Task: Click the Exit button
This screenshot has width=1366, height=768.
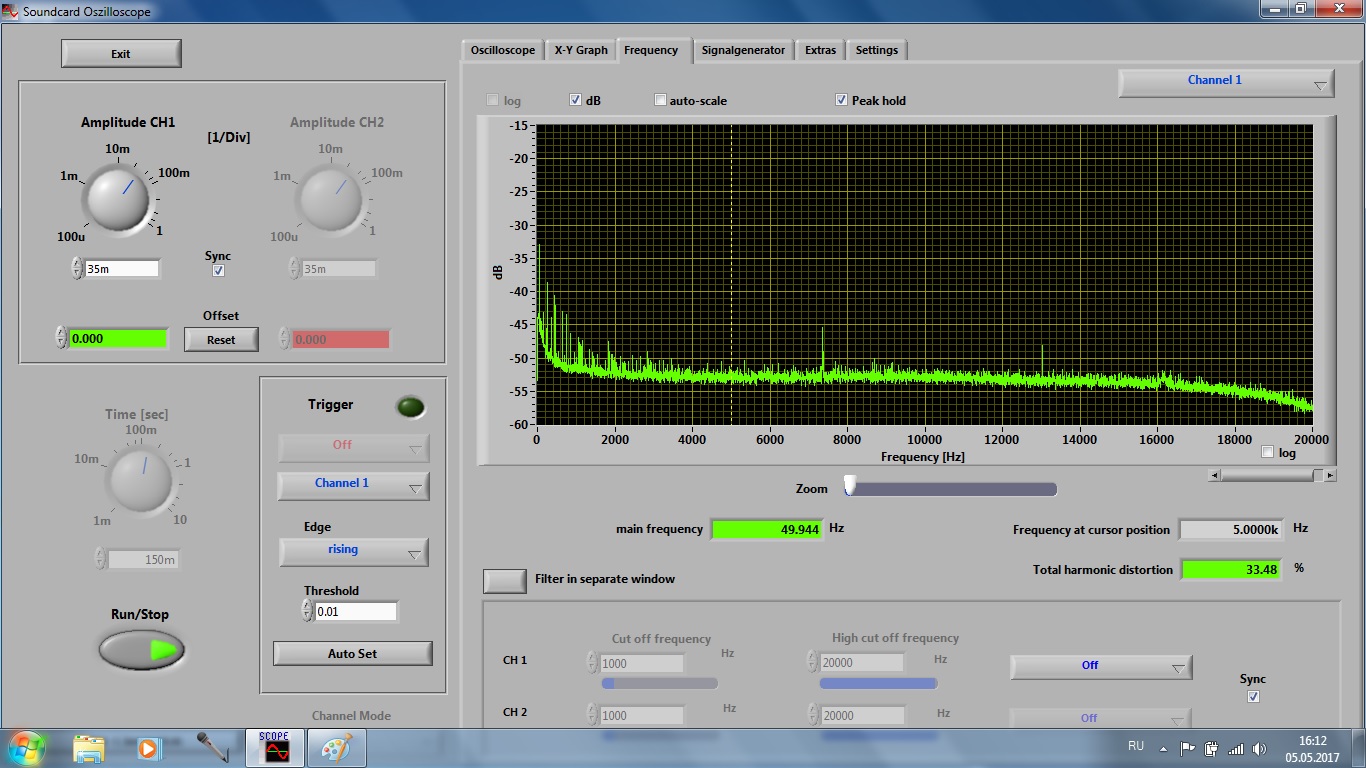Action: (121, 54)
